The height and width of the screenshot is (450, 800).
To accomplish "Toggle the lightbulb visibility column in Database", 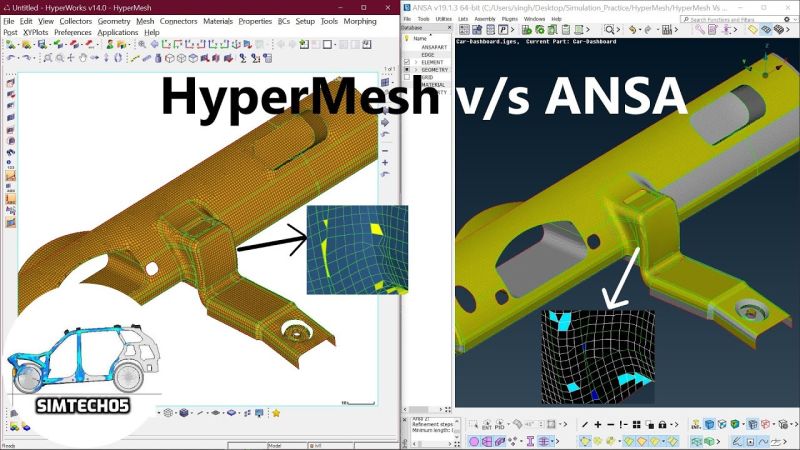I will (407, 38).
